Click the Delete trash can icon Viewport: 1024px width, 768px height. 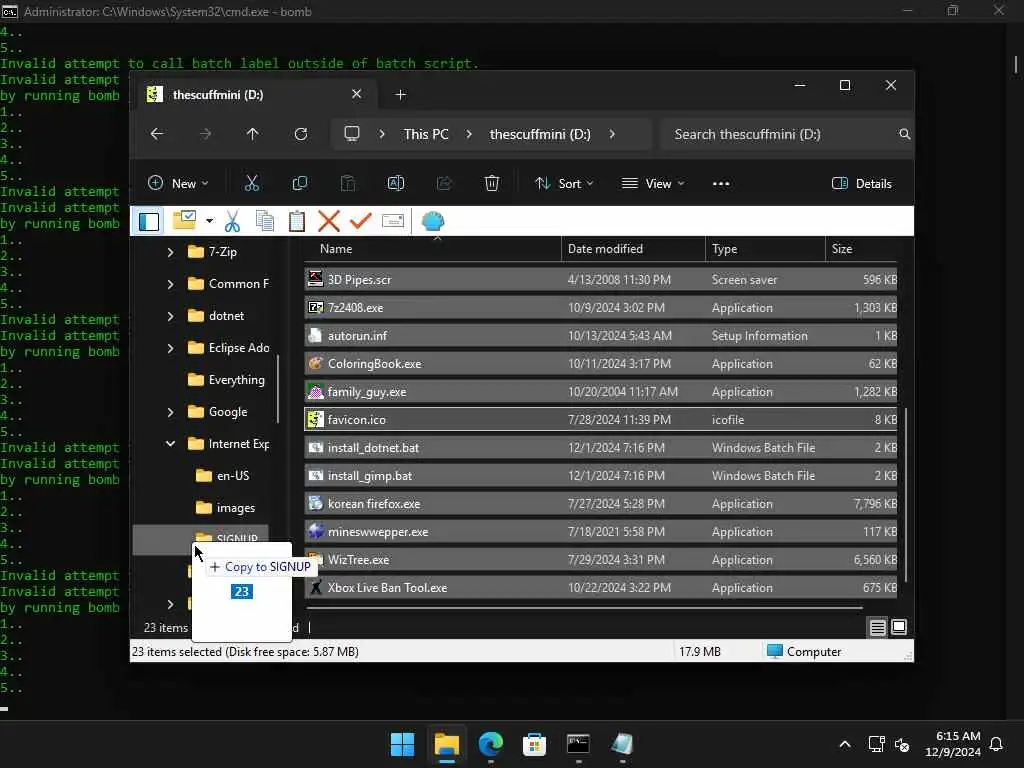pos(492,184)
